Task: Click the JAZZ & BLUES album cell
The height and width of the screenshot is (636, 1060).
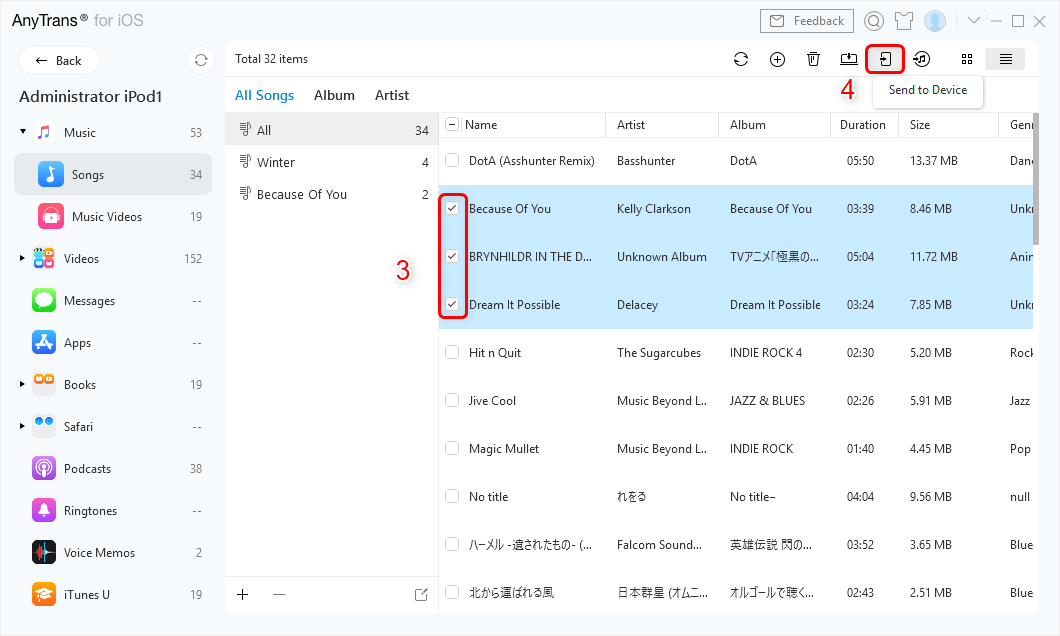Action: [767, 401]
